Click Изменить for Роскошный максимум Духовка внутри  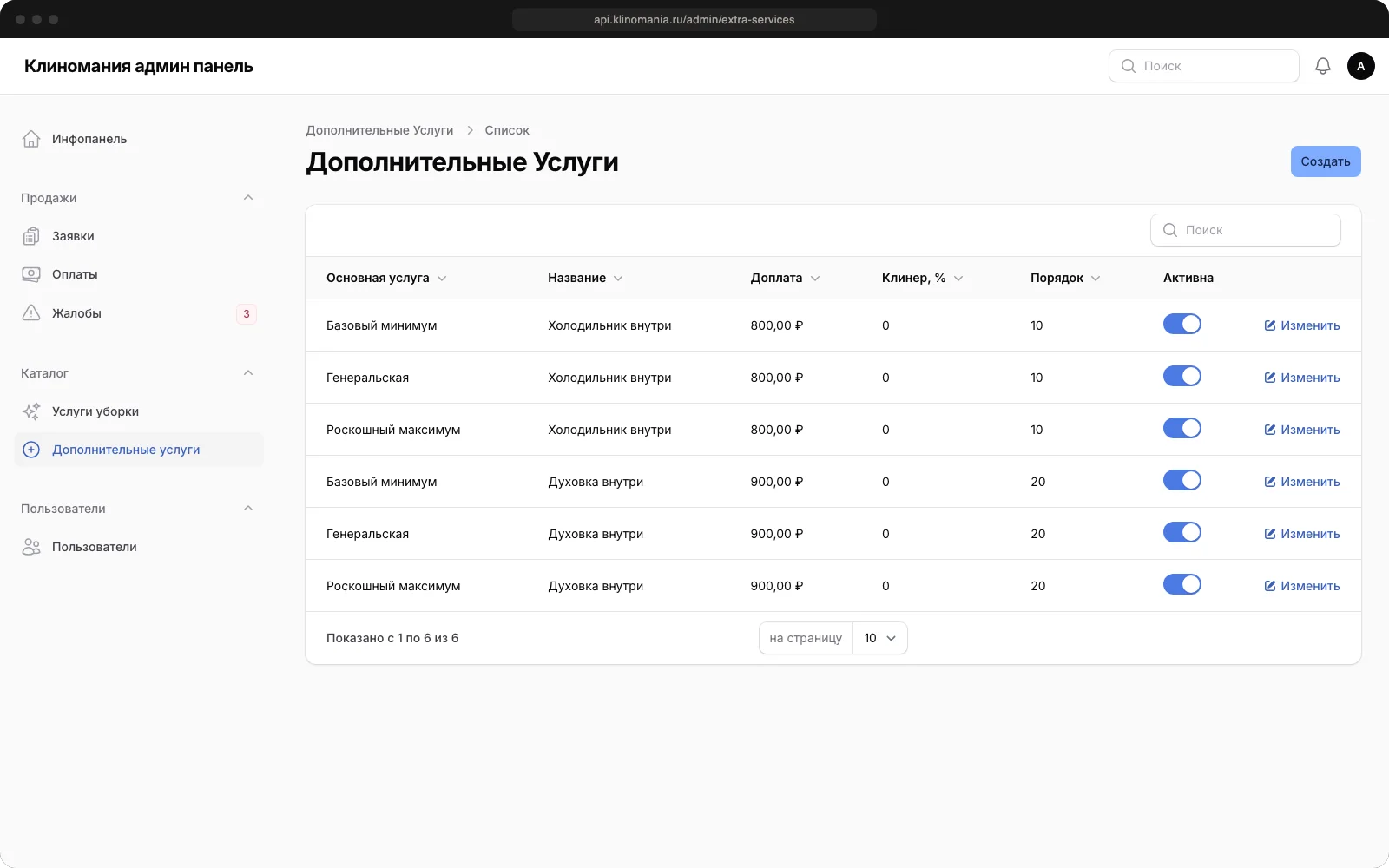pyautogui.click(x=1302, y=586)
